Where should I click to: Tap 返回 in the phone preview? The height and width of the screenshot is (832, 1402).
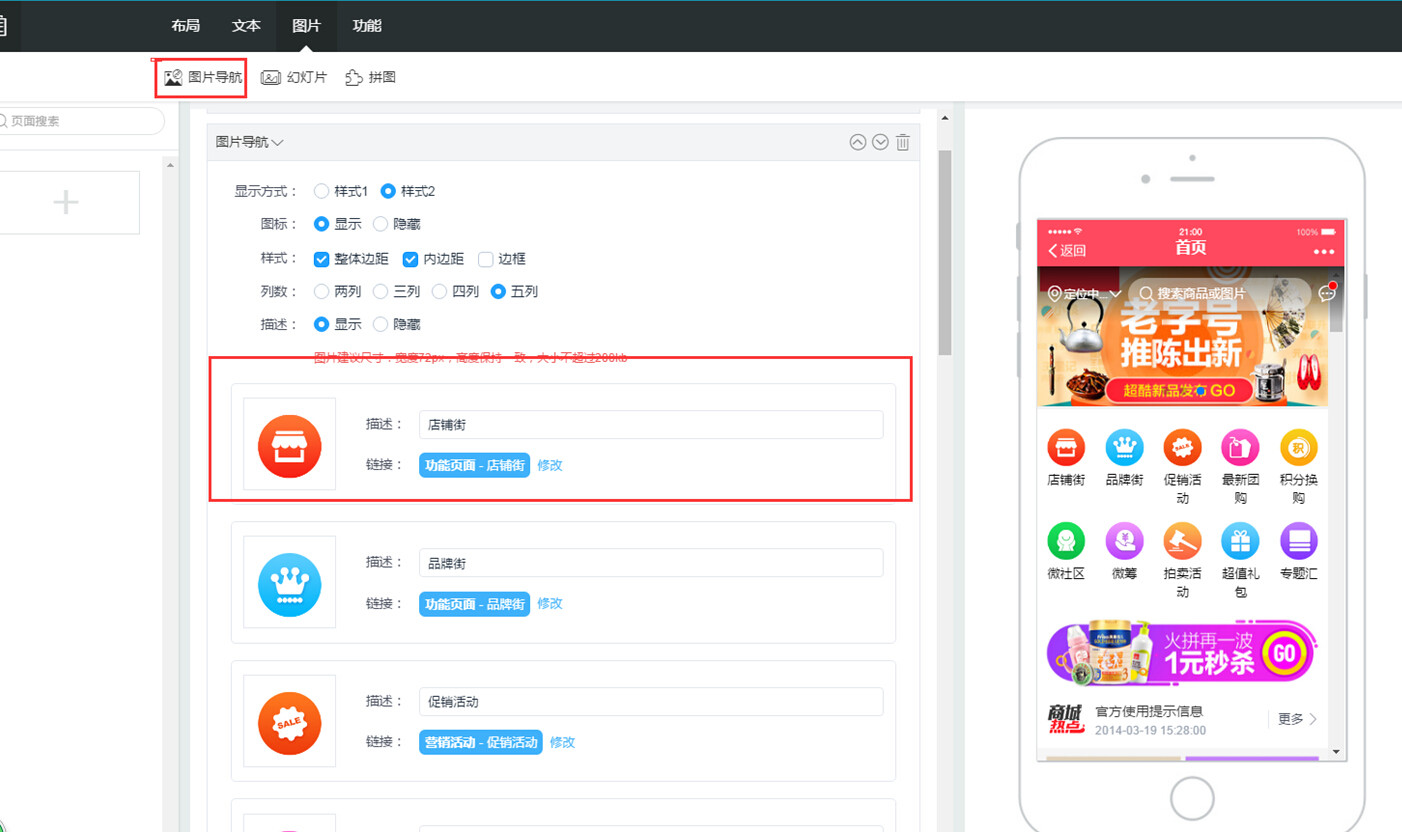click(1067, 251)
